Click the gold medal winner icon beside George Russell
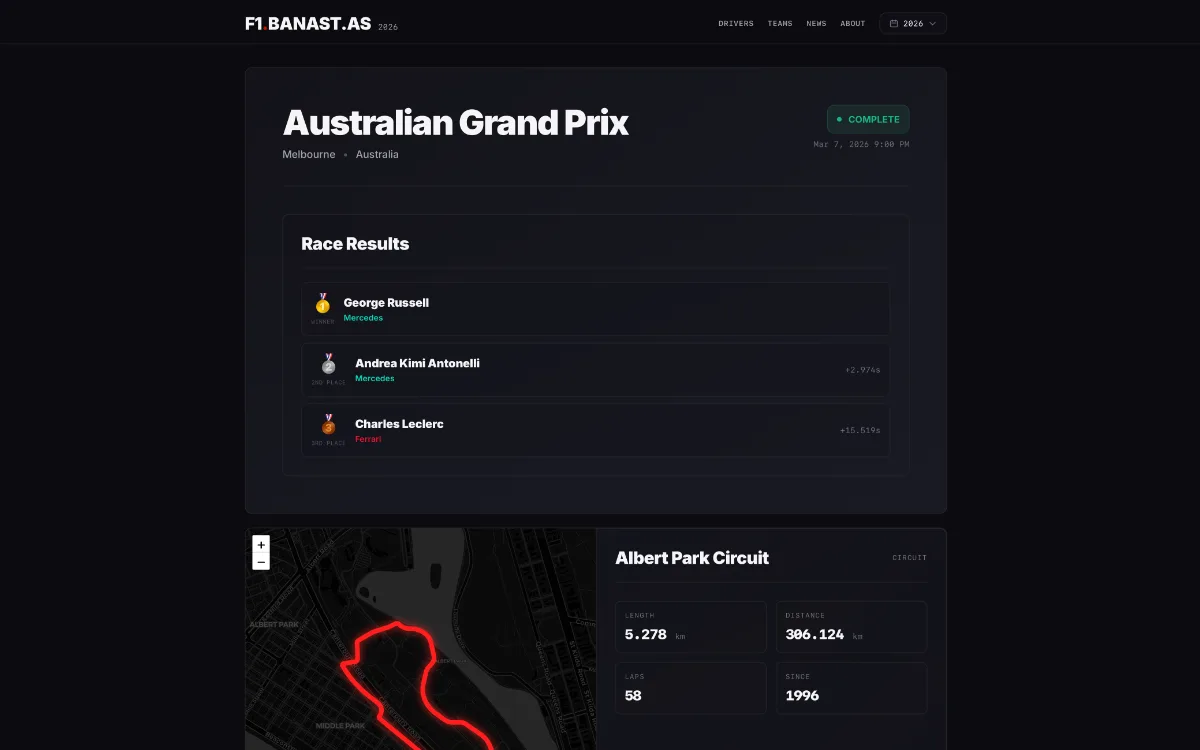1200x750 pixels. click(322, 305)
